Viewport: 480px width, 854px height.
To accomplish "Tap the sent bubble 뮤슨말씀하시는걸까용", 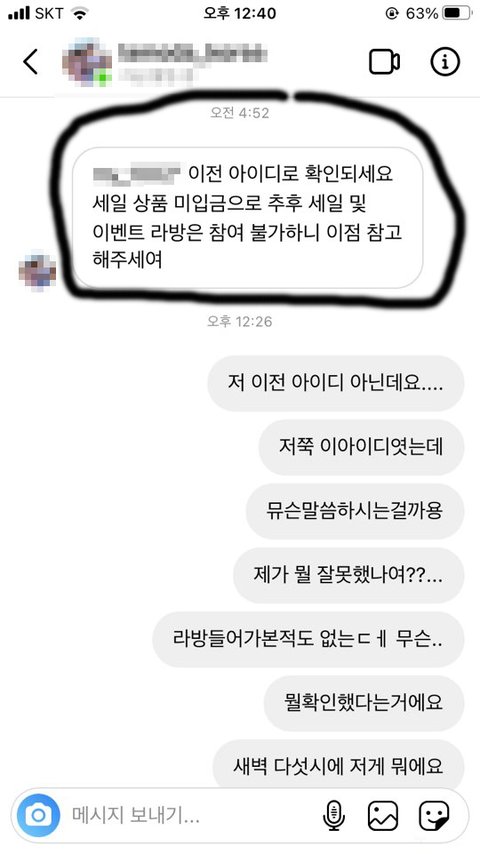I will coord(355,511).
